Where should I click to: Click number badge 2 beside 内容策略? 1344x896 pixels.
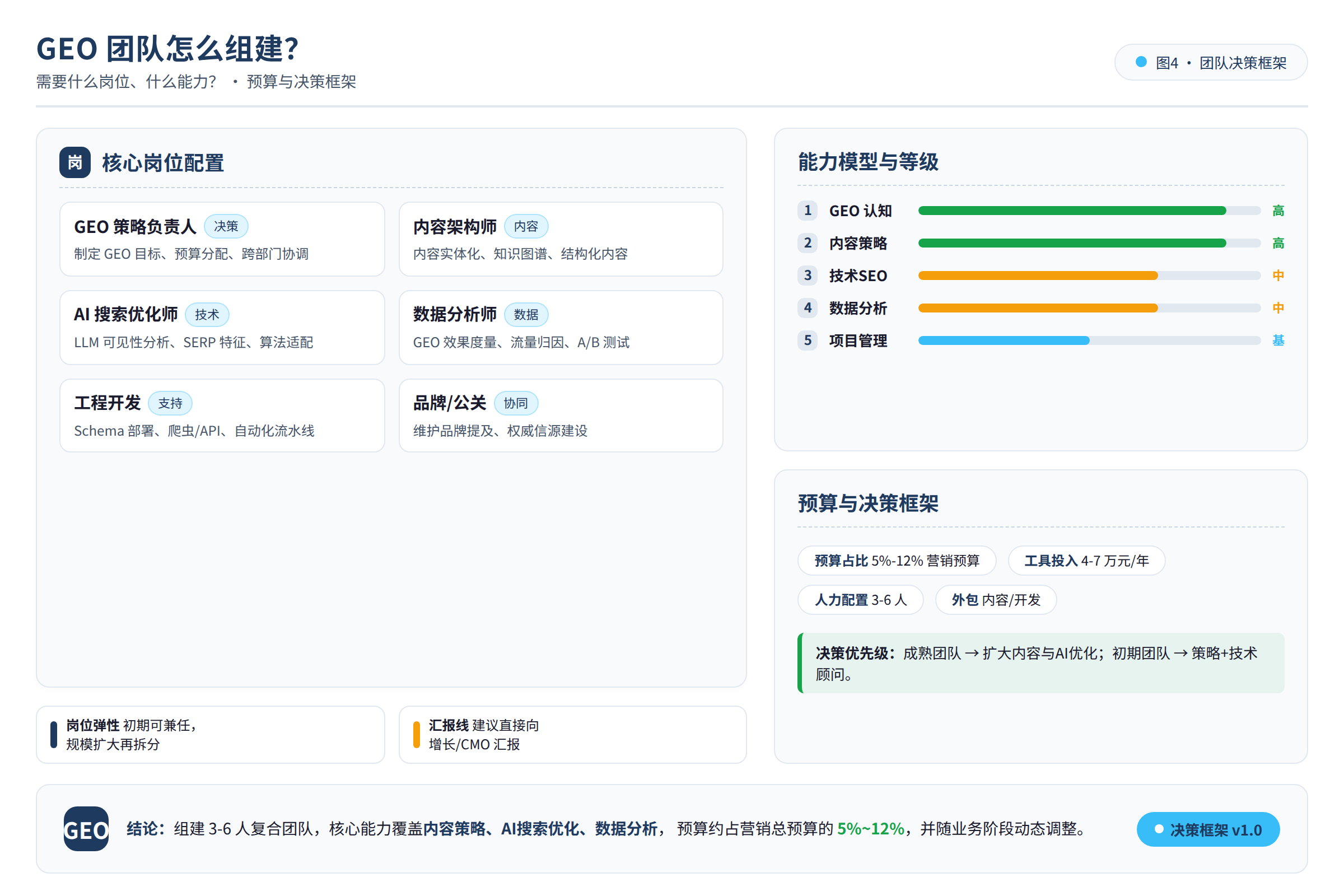click(x=808, y=243)
